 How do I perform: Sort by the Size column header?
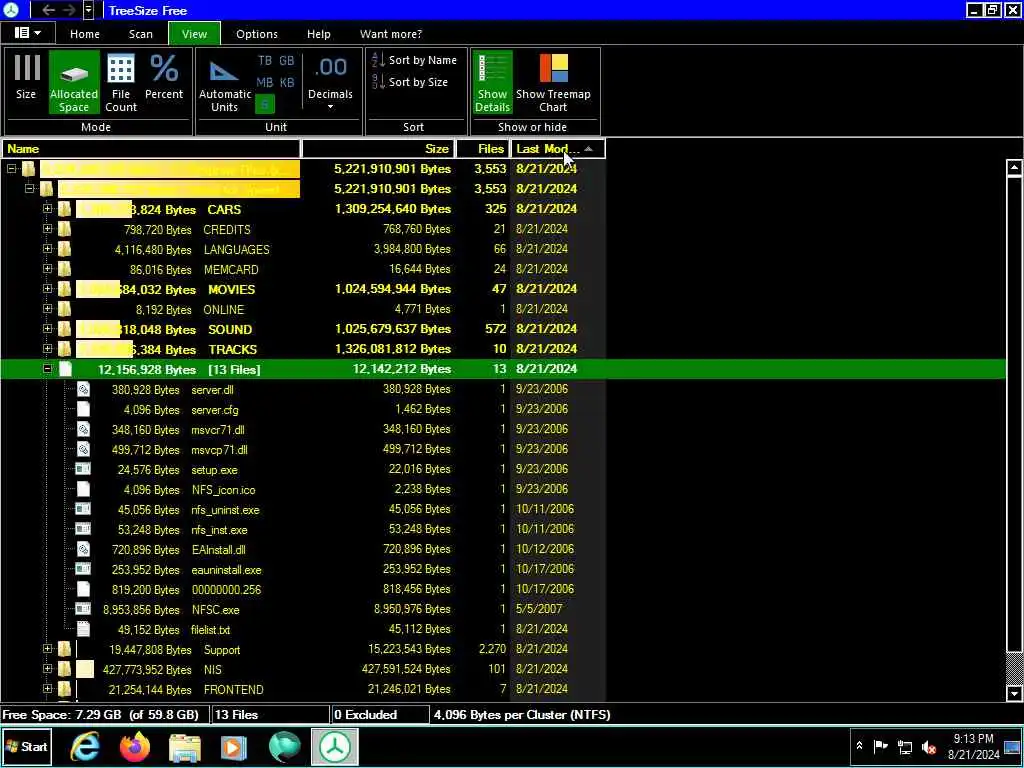pyautogui.click(x=378, y=149)
